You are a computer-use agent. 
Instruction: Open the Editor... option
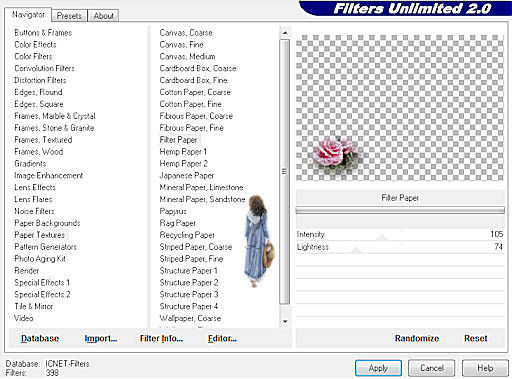pyautogui.click(x=222, y=338)
